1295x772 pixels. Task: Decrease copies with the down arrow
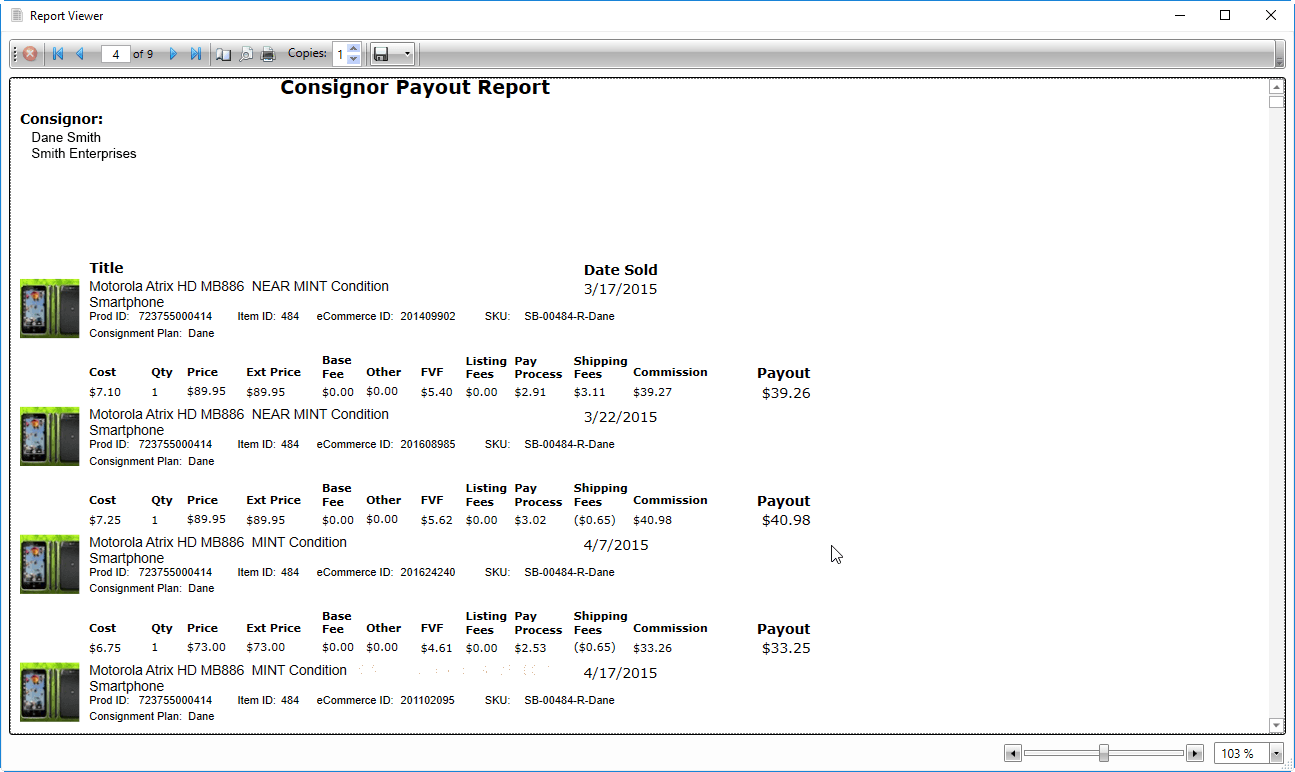click(353, 60)
